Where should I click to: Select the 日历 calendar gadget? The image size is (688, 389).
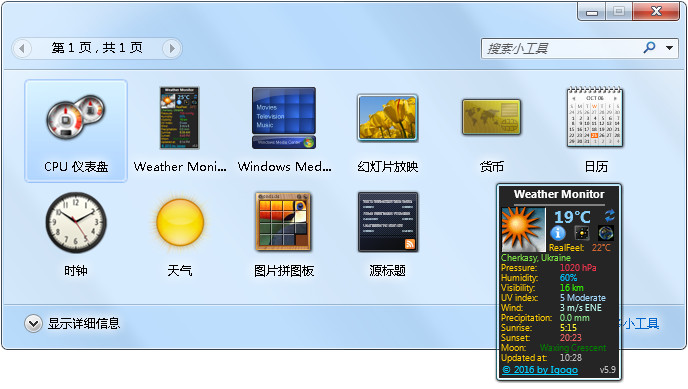(595, 117)
